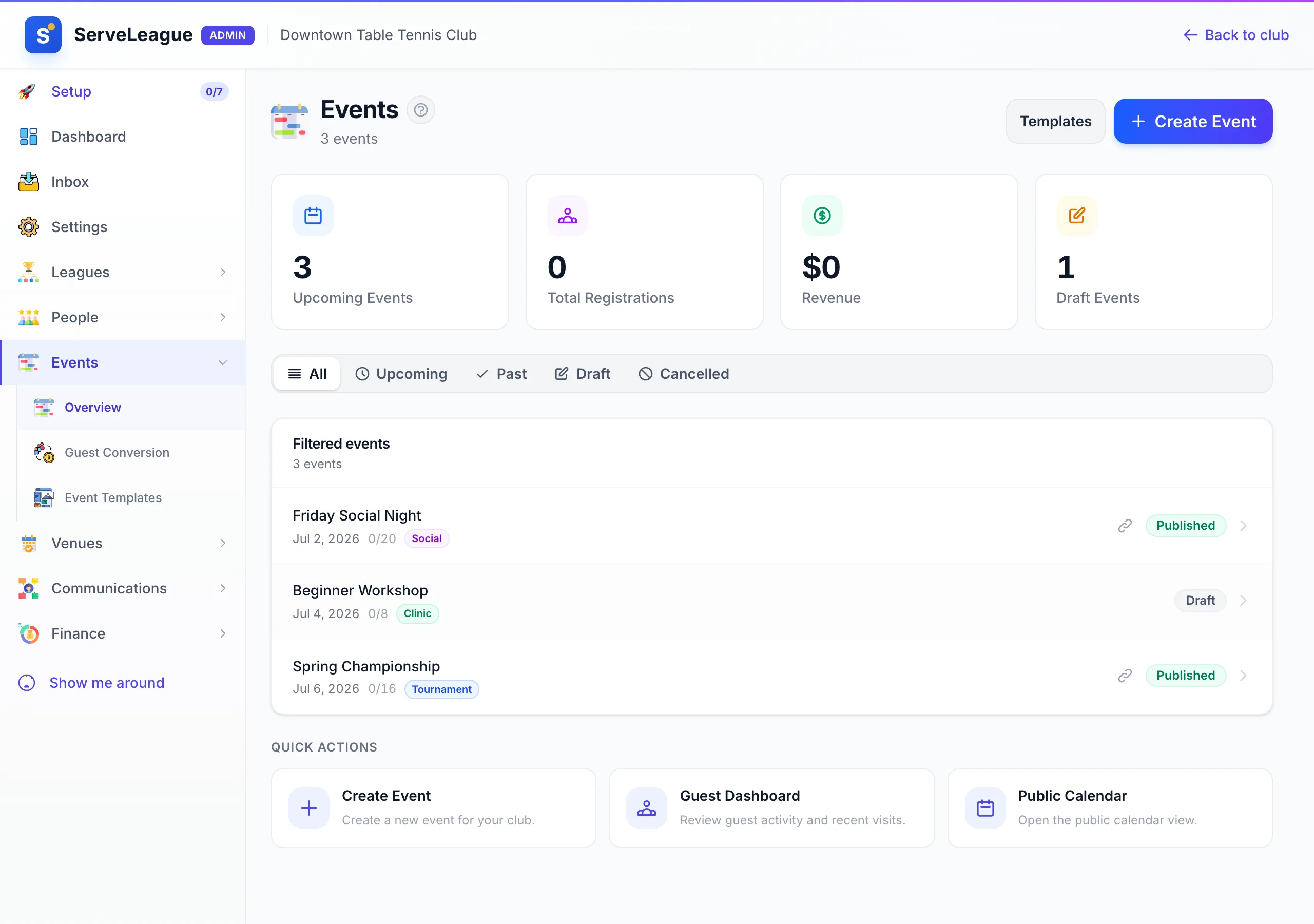Click the Dashboard sidebar icon
Screen dimensions: 1314x924
pos(29,137)
